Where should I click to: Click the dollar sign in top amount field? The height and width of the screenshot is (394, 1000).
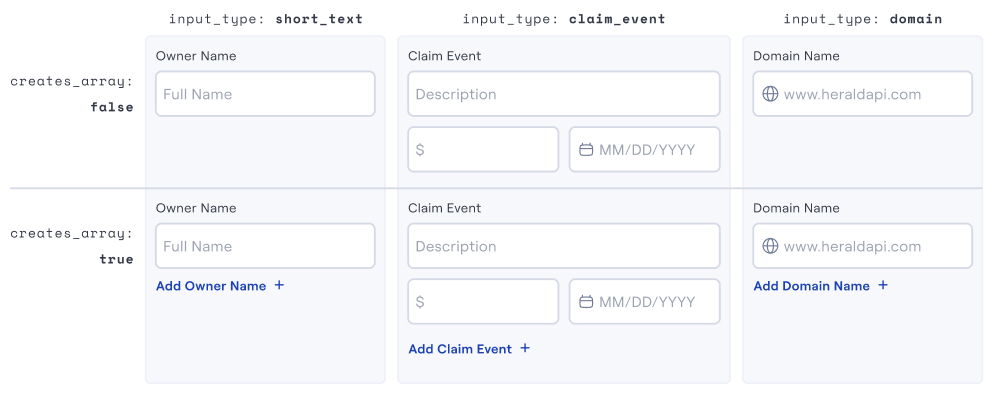tap(420, 150)
